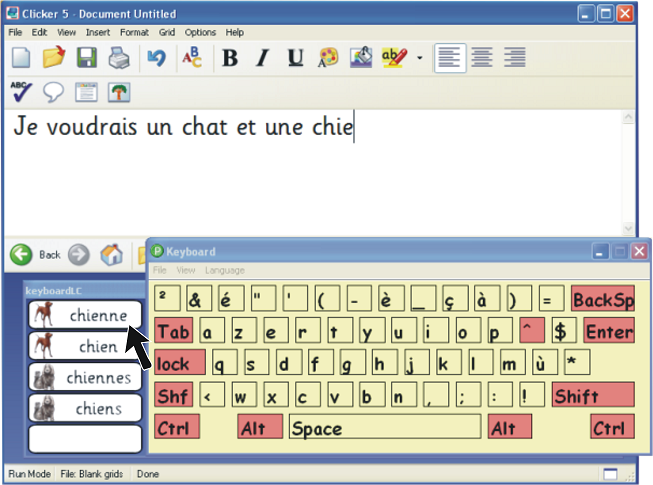Open the Format menu
653x485 pixels.
coord(134,32)
